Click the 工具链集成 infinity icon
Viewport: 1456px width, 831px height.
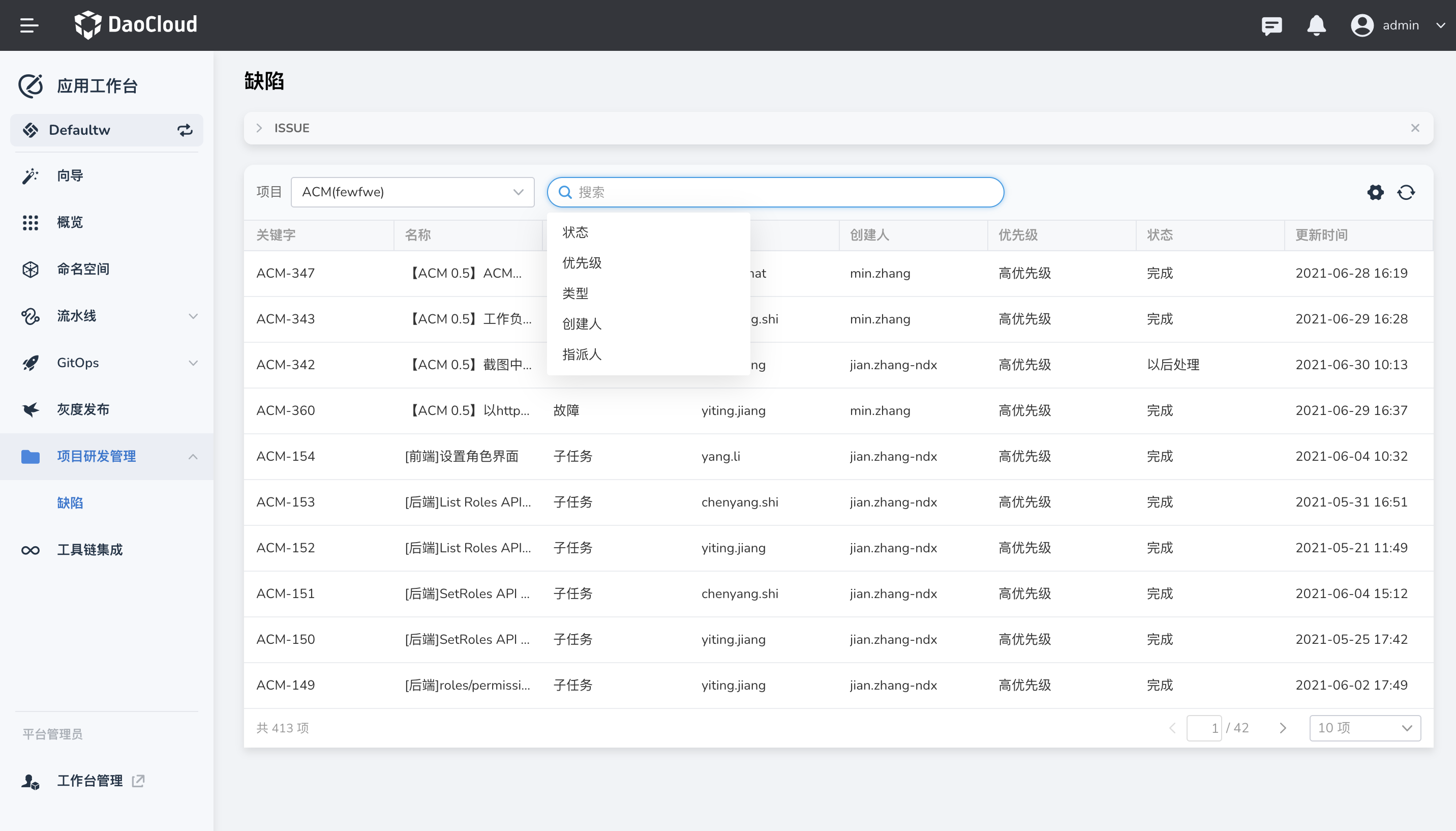pyautogui.click(x=30, y=550)
